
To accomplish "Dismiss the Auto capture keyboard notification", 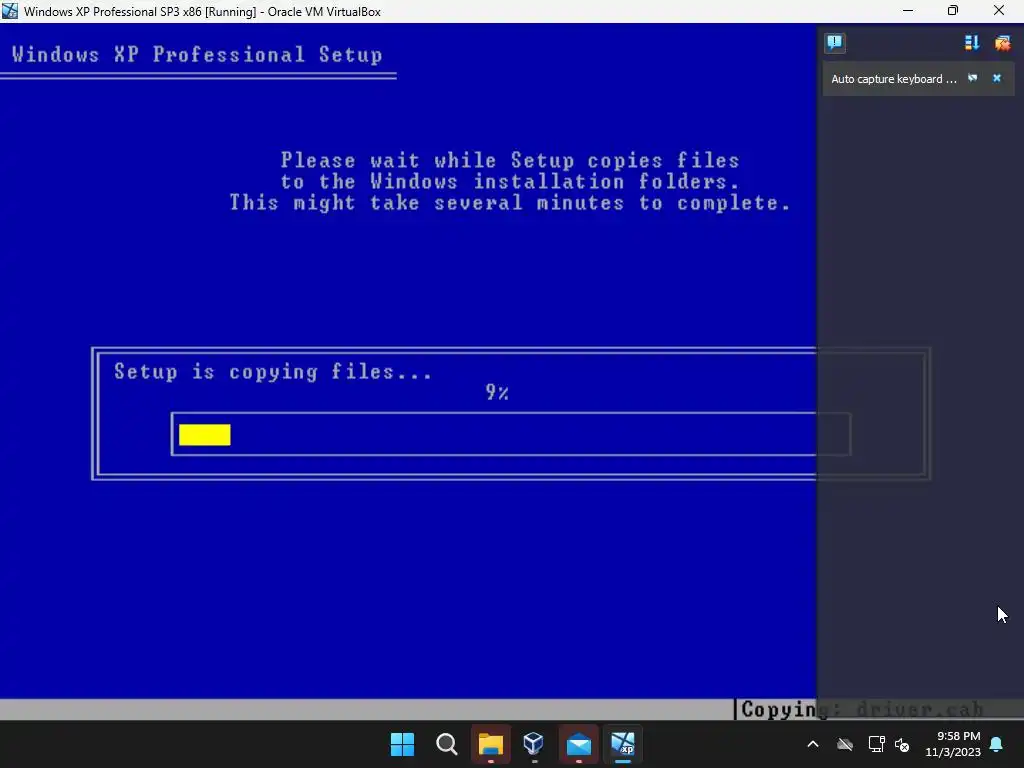I will [x=997, y=78].
